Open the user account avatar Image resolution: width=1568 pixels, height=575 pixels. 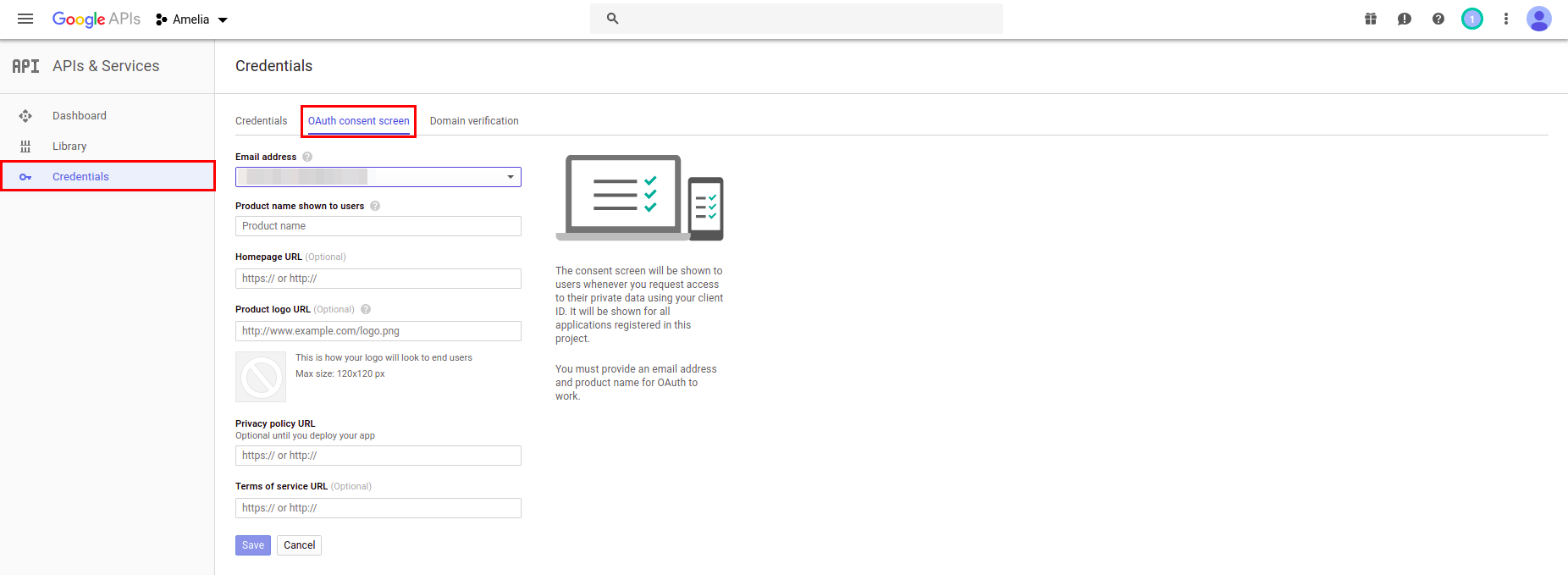tap(1539, 19)
